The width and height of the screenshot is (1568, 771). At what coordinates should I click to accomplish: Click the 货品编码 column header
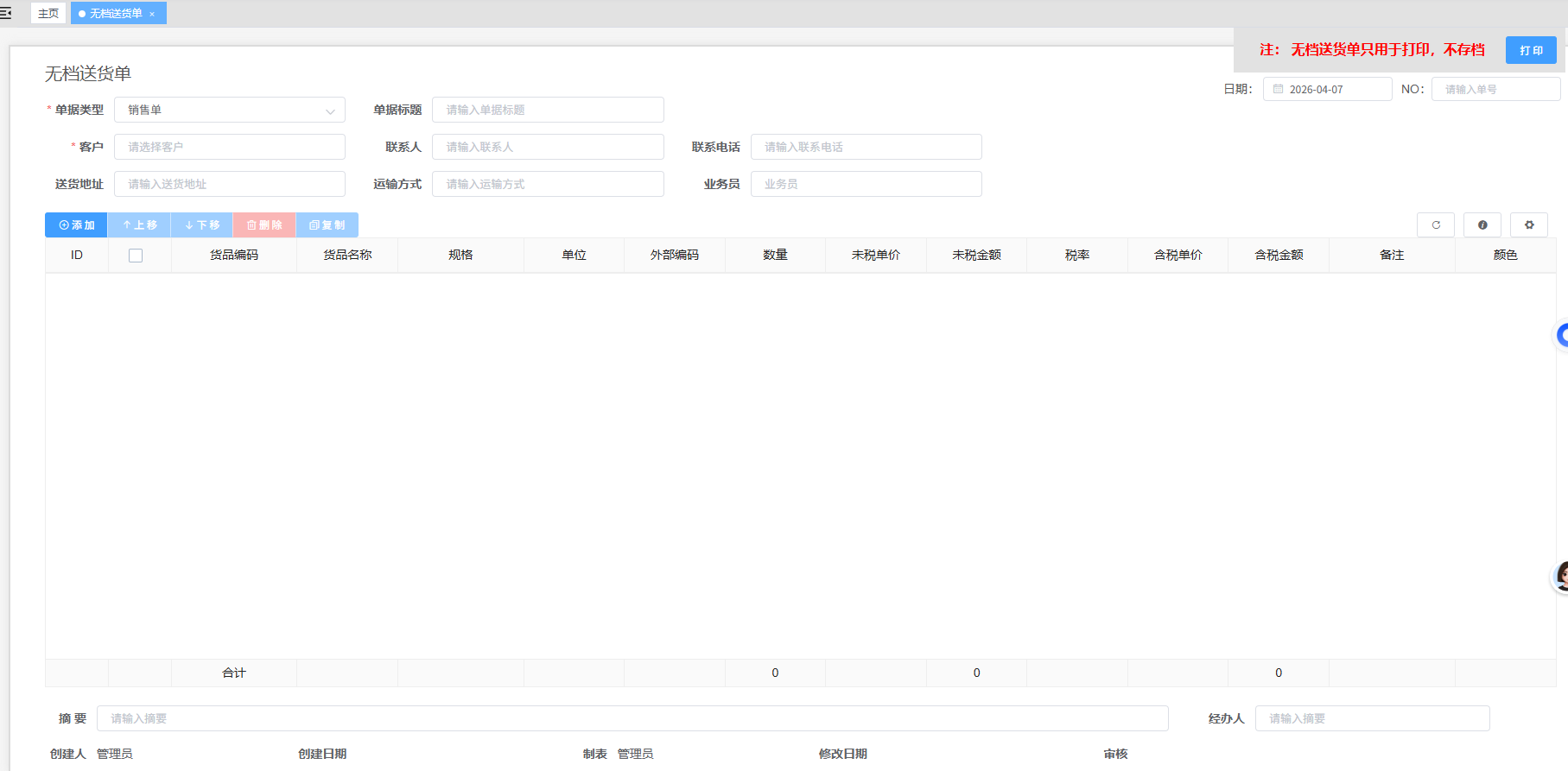pos(234,255)
